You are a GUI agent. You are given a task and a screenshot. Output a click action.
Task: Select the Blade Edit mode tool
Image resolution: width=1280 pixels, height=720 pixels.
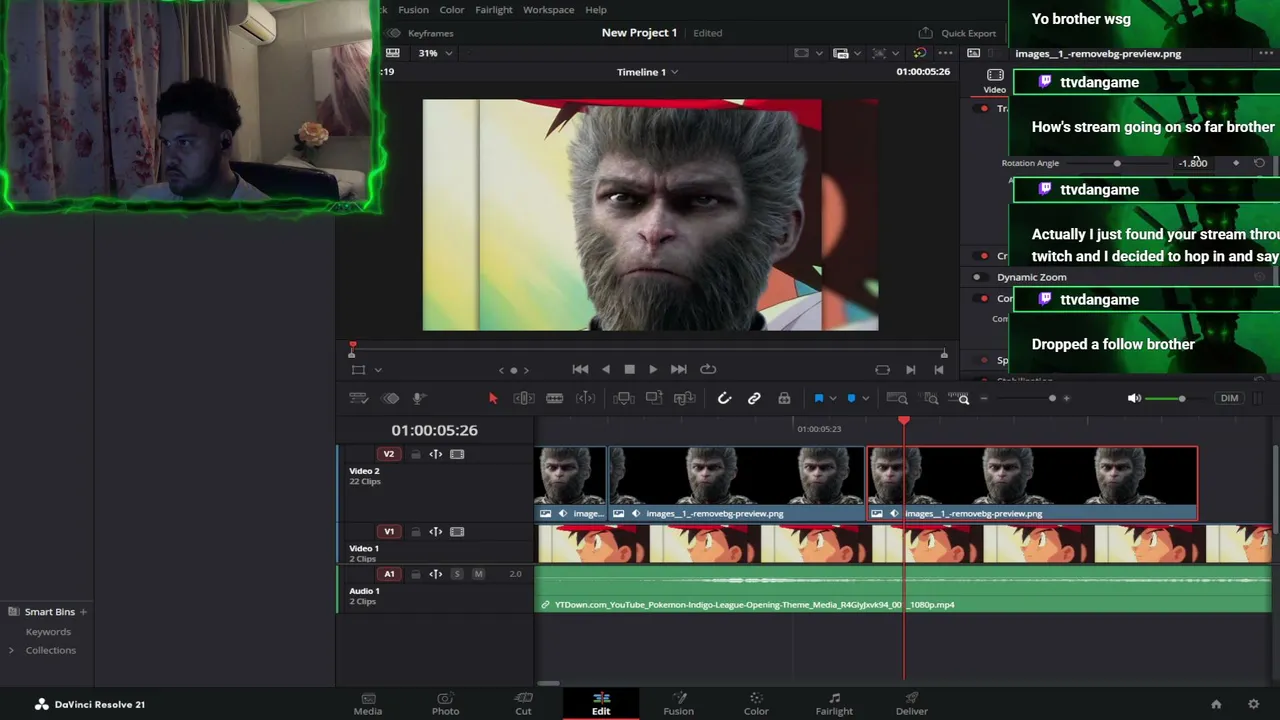[x=585, y=398]
